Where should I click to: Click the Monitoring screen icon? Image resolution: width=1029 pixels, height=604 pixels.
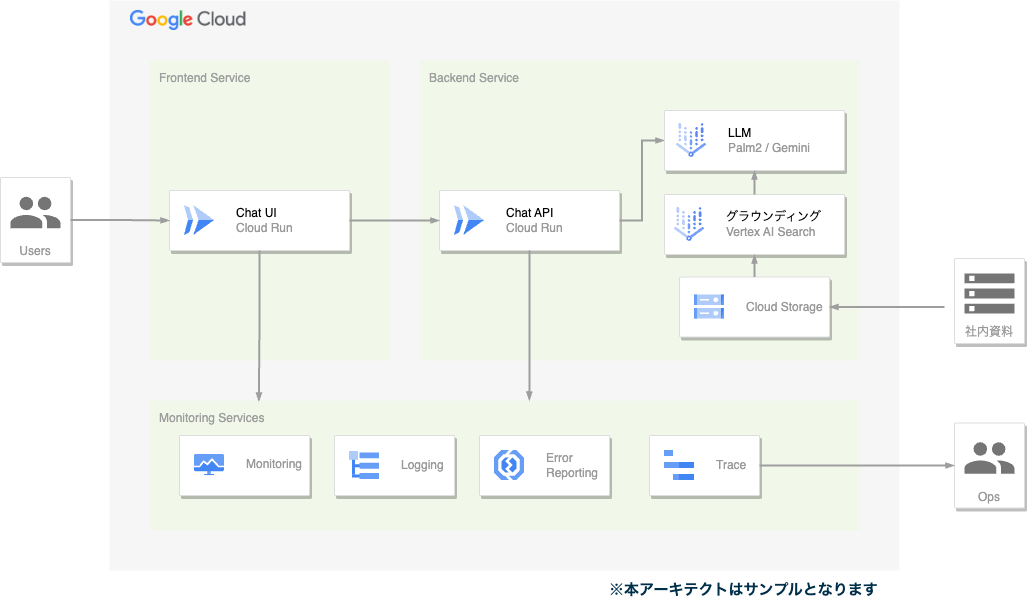tap(209, 465)
